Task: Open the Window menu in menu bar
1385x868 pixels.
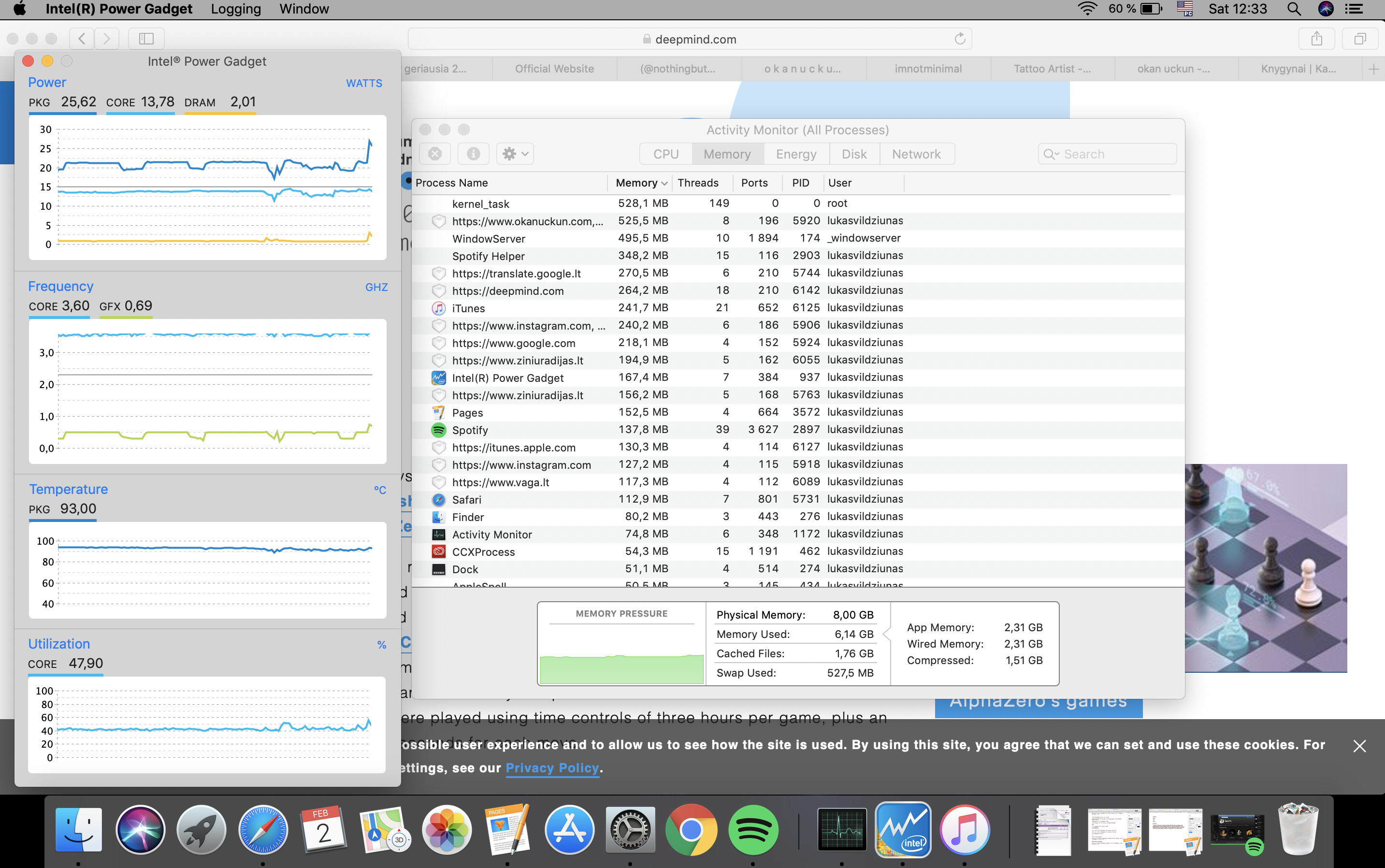Action: [303, 9]
